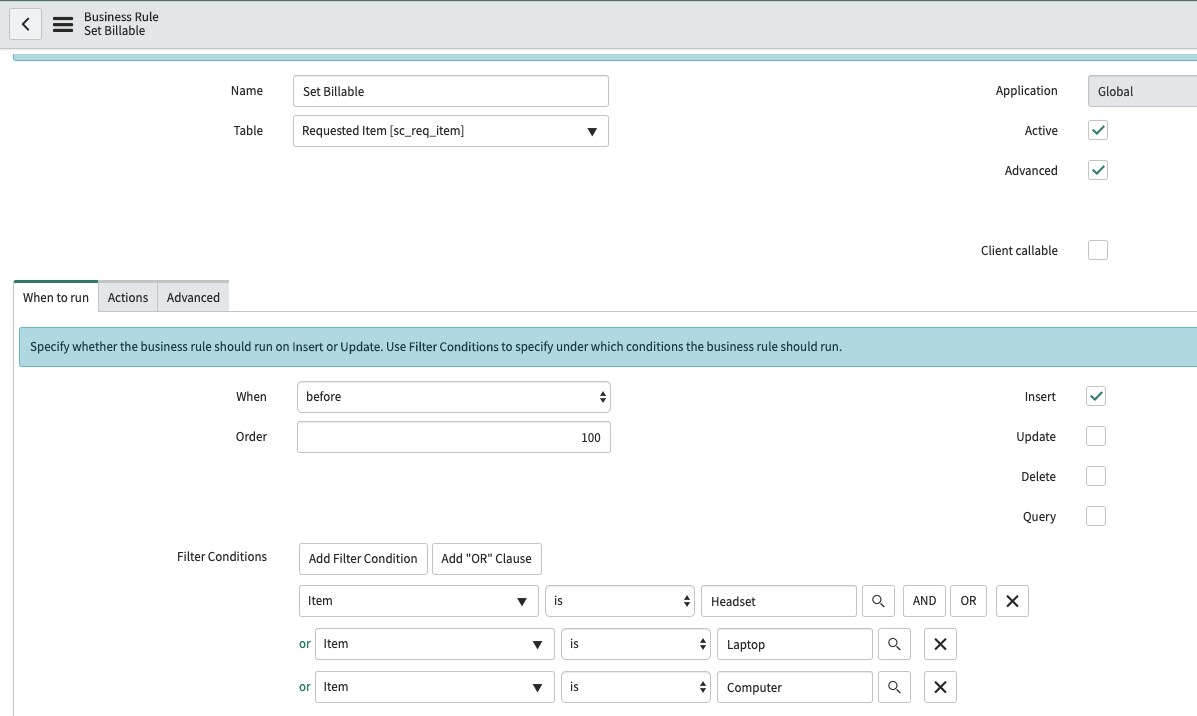Click the back arrow button
Viewport: 1197px width, 716px height.
pyautogui.click(x=25, y=24)
